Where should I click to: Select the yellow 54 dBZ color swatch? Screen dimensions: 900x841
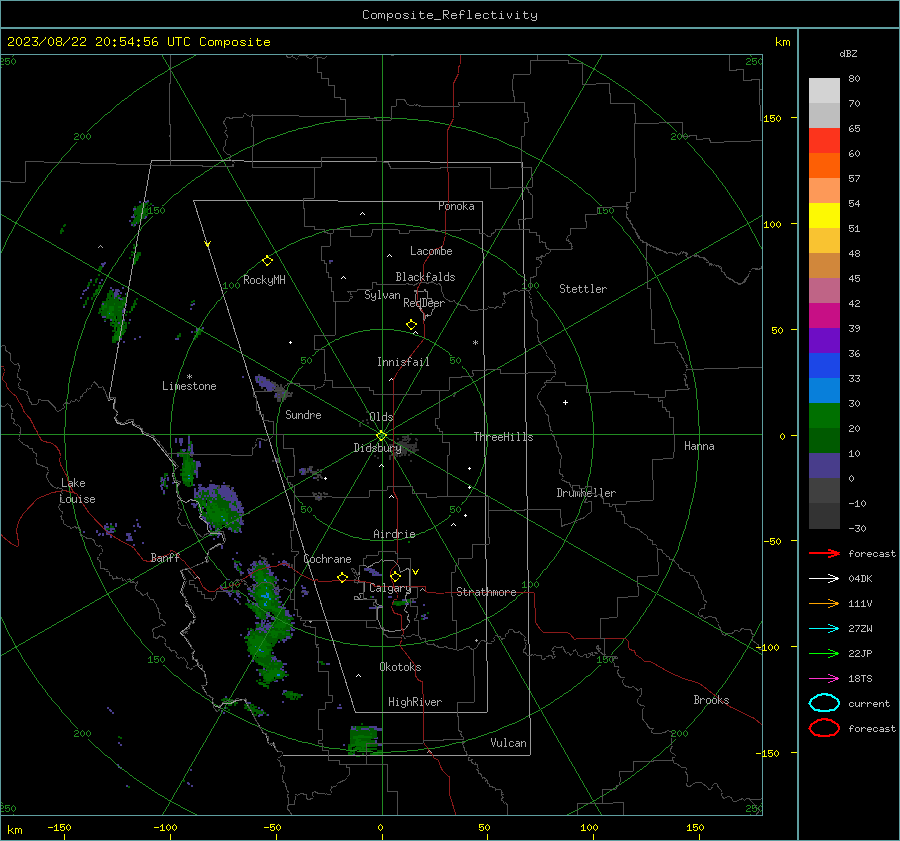point(824,215)
